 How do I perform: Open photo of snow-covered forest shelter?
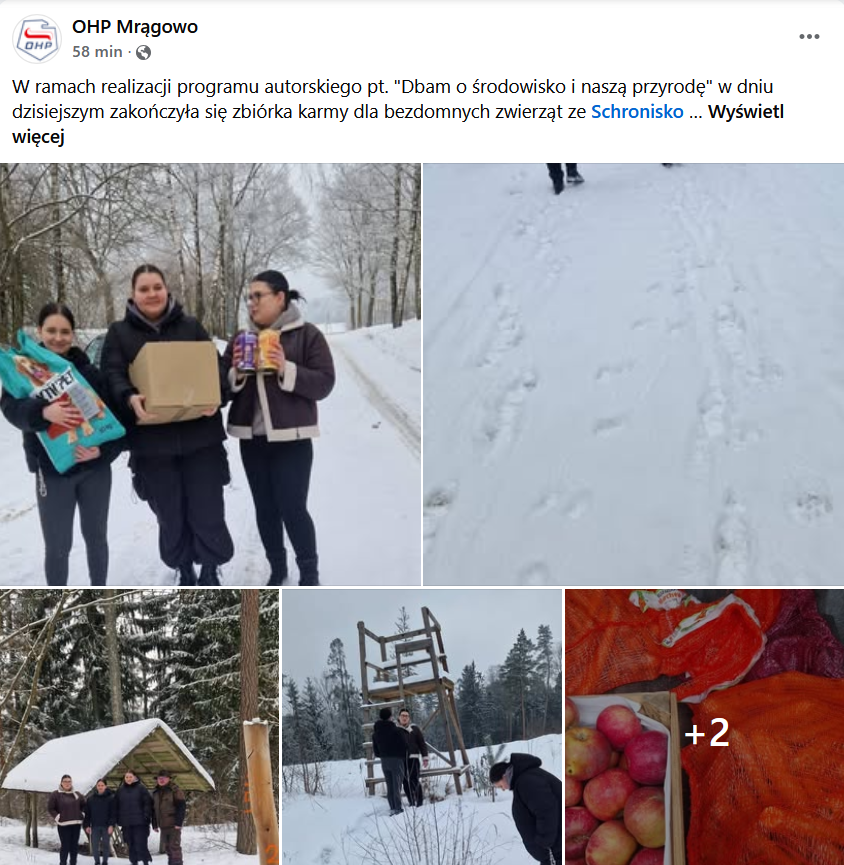[139, 727]
